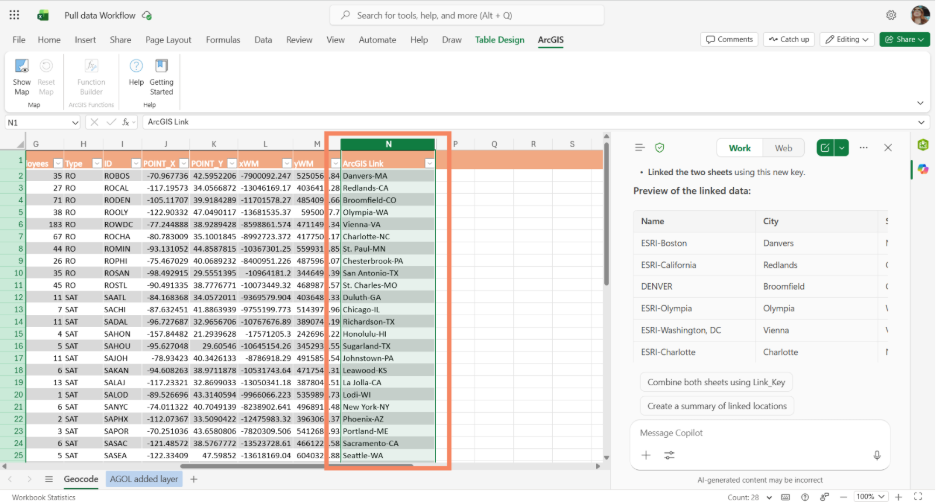
Task: Open the Editing mode dropdown
Action: point(847,39)
